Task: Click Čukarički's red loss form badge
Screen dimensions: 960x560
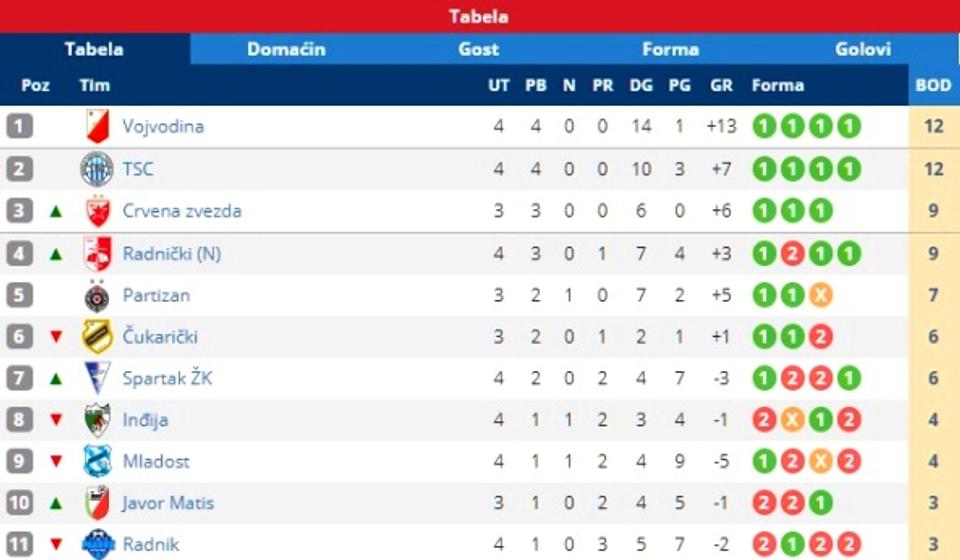Action: 820,337
